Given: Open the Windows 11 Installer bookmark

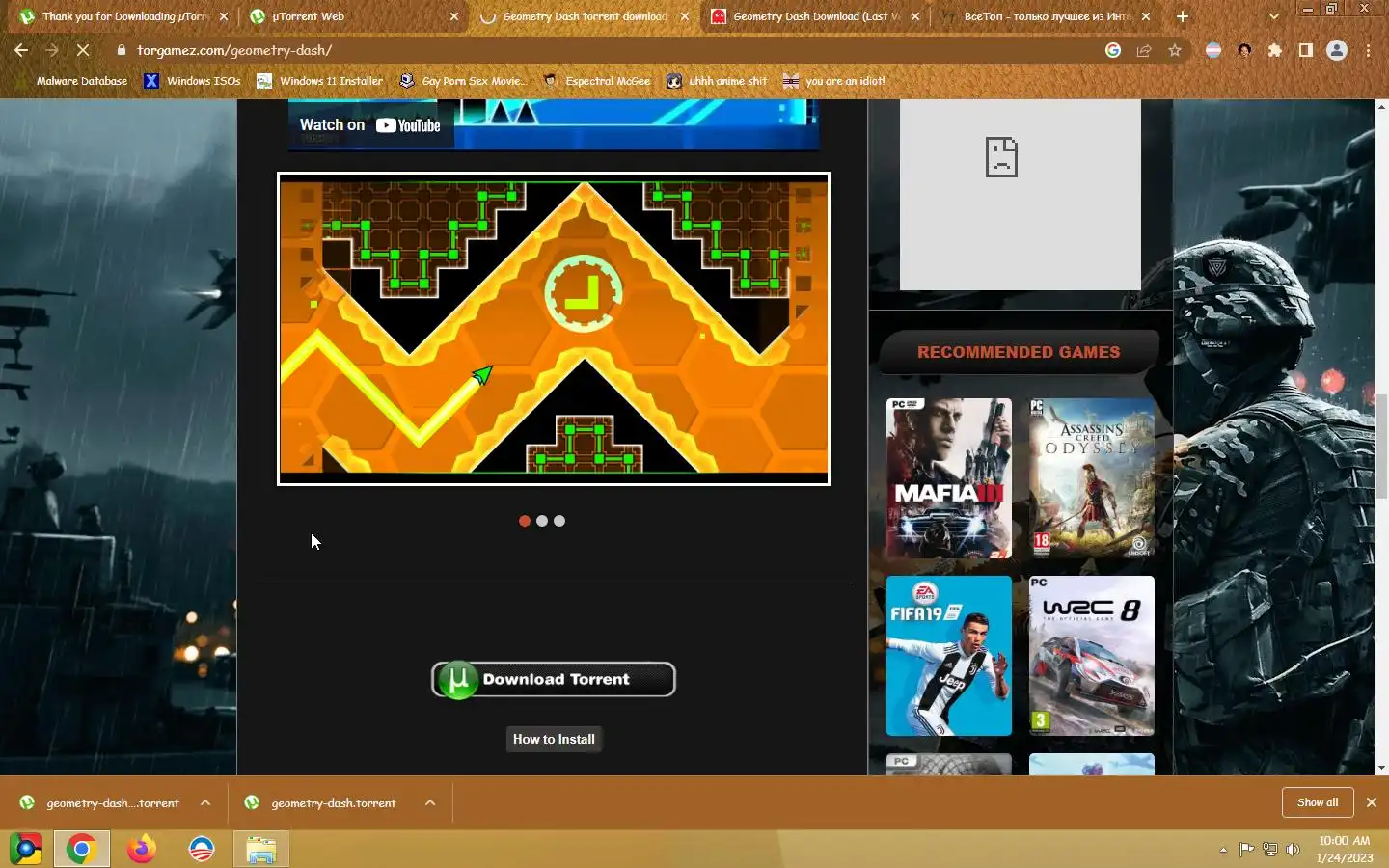Looking at the screenshot, I should [319, 81].
